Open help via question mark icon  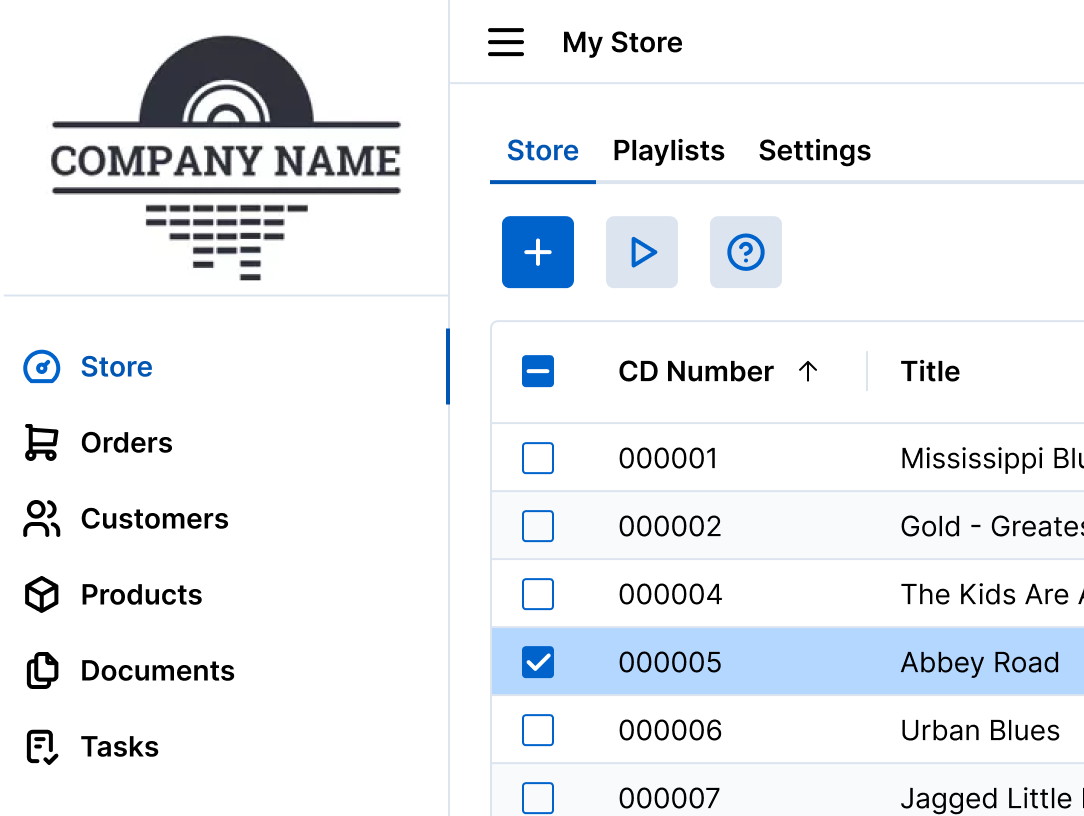pyautogui.click(x=746, y=252)
